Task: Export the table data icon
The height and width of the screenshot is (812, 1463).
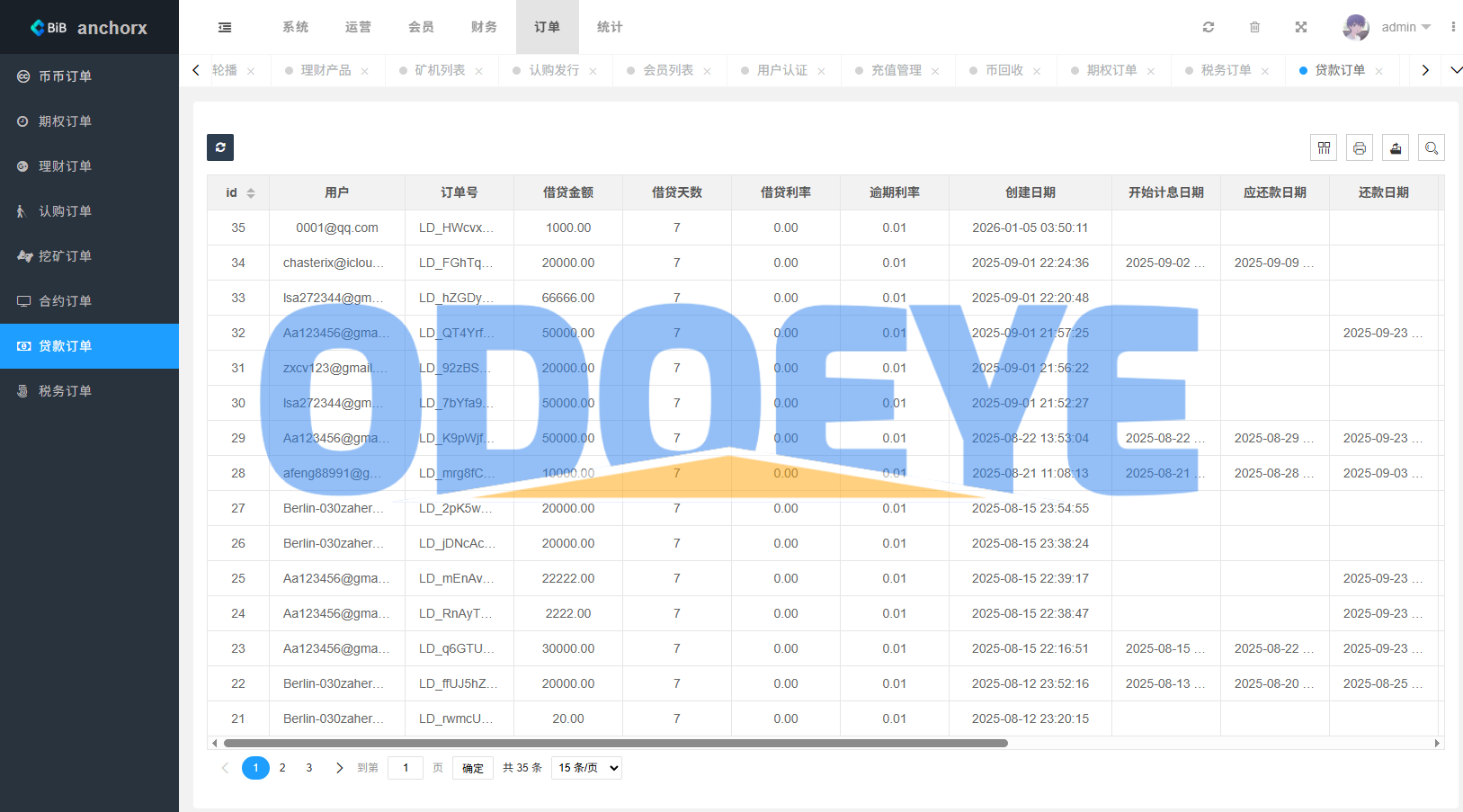Action: point(1396,147)
